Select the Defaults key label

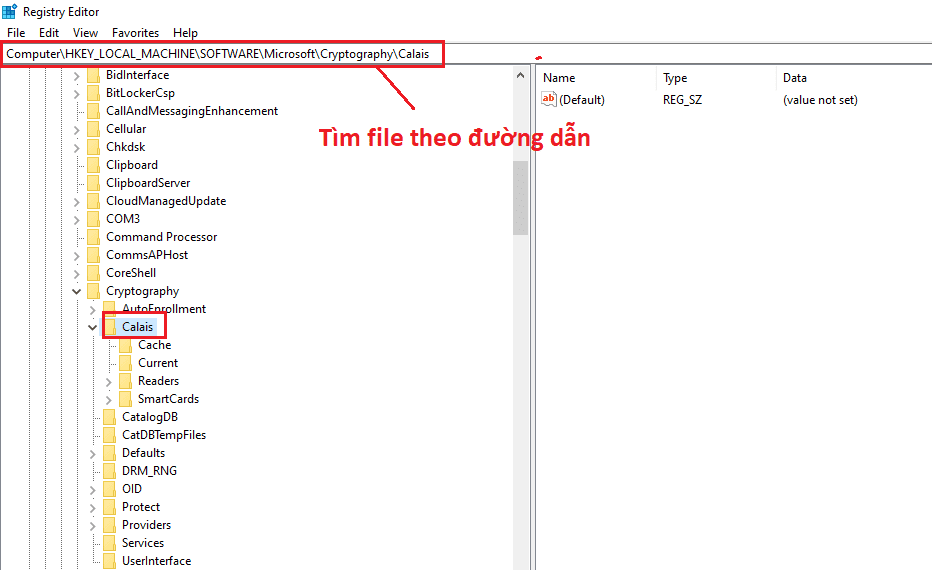click(x=143, y=453)
